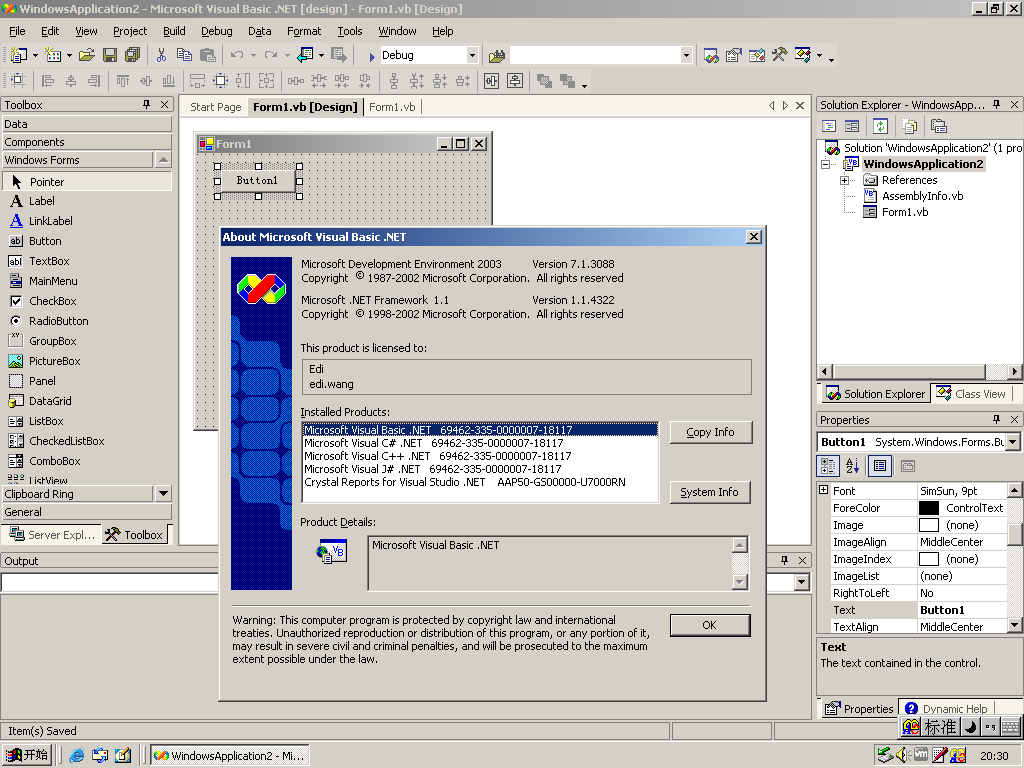Open the Find combo box dropdown arrow
The width and height of the screenshot is (1024, 768).
click(686, 56)
